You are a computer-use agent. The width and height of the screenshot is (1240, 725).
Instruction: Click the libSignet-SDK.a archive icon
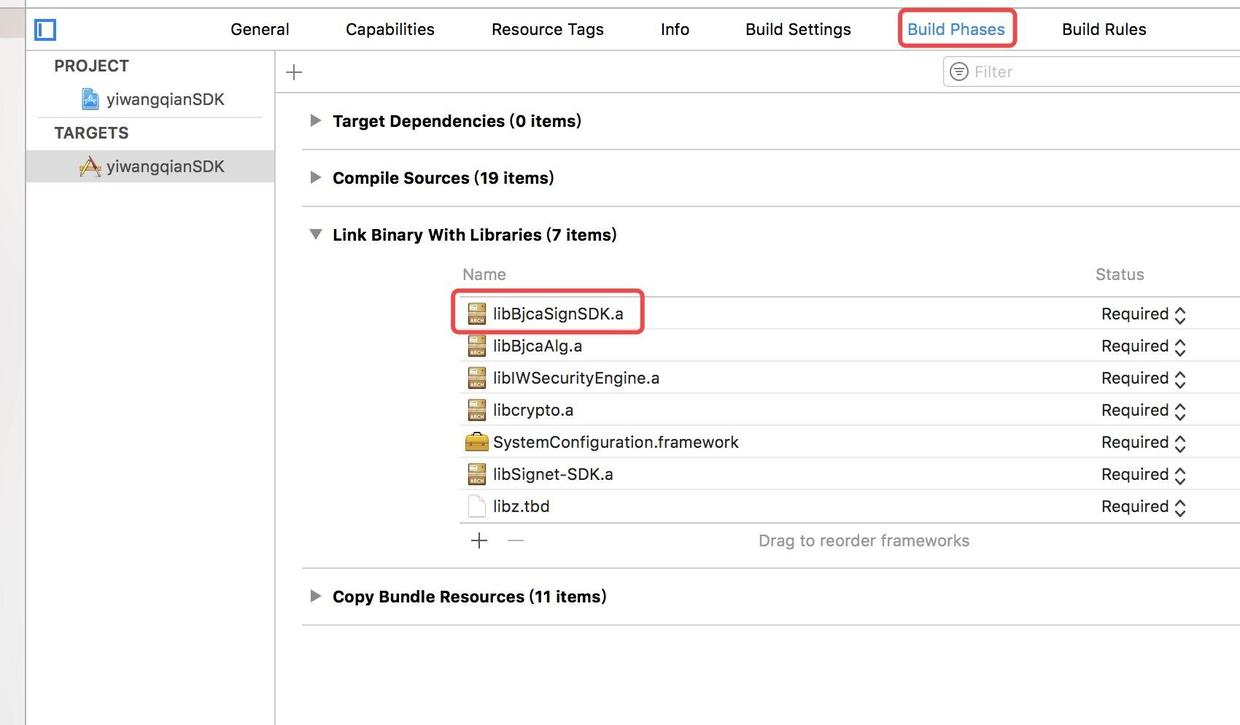click(477, 474)
